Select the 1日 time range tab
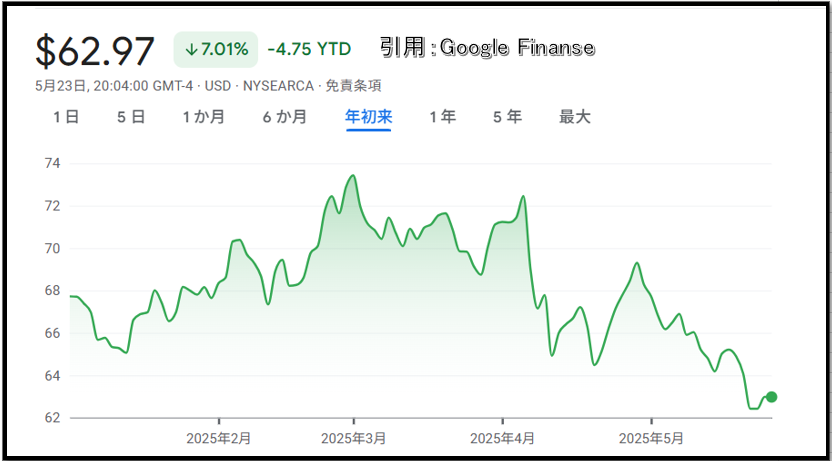Viewport: 832px width, 461px height. pos(66,117)
